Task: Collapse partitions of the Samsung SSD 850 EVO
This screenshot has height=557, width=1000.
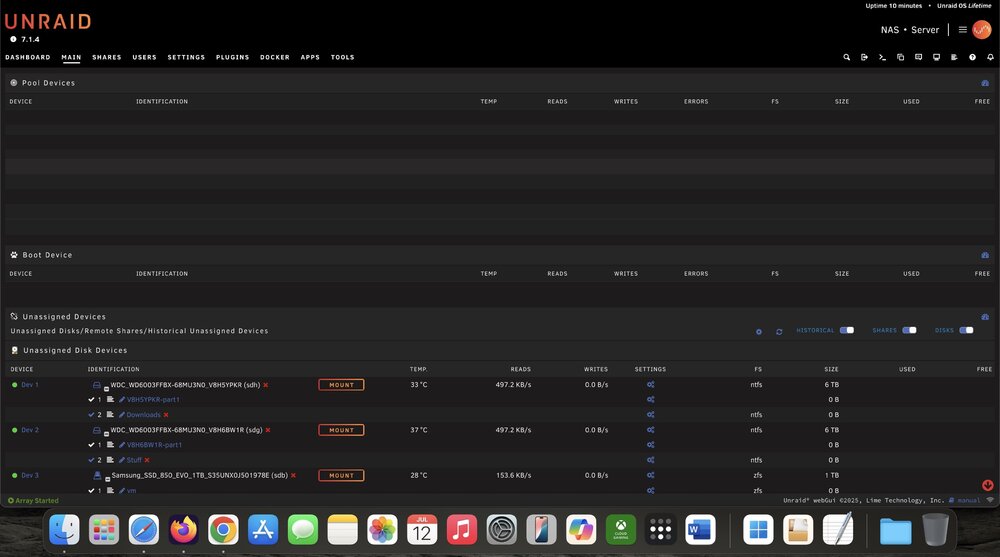Action: point(107,479)
